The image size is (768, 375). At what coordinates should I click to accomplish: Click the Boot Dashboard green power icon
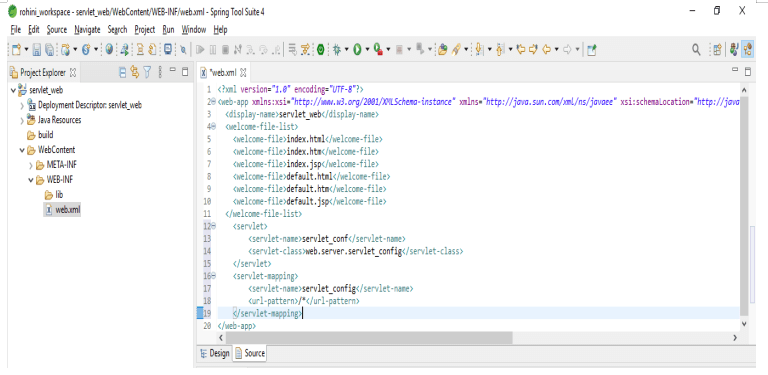tap(320, 49)
